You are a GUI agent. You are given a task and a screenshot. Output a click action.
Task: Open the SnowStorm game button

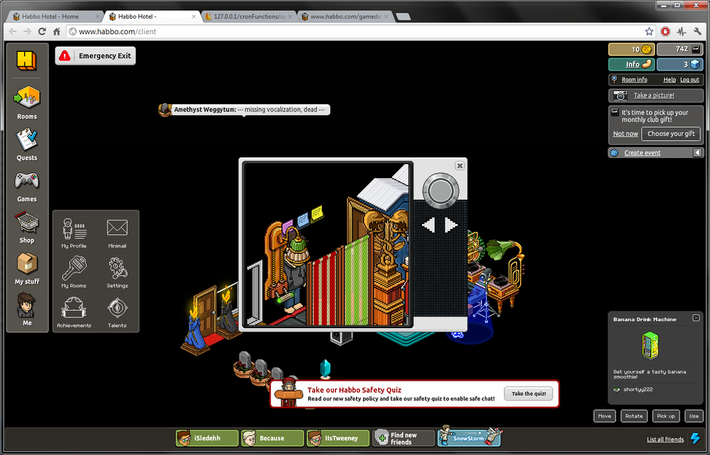tap(470, 437)
